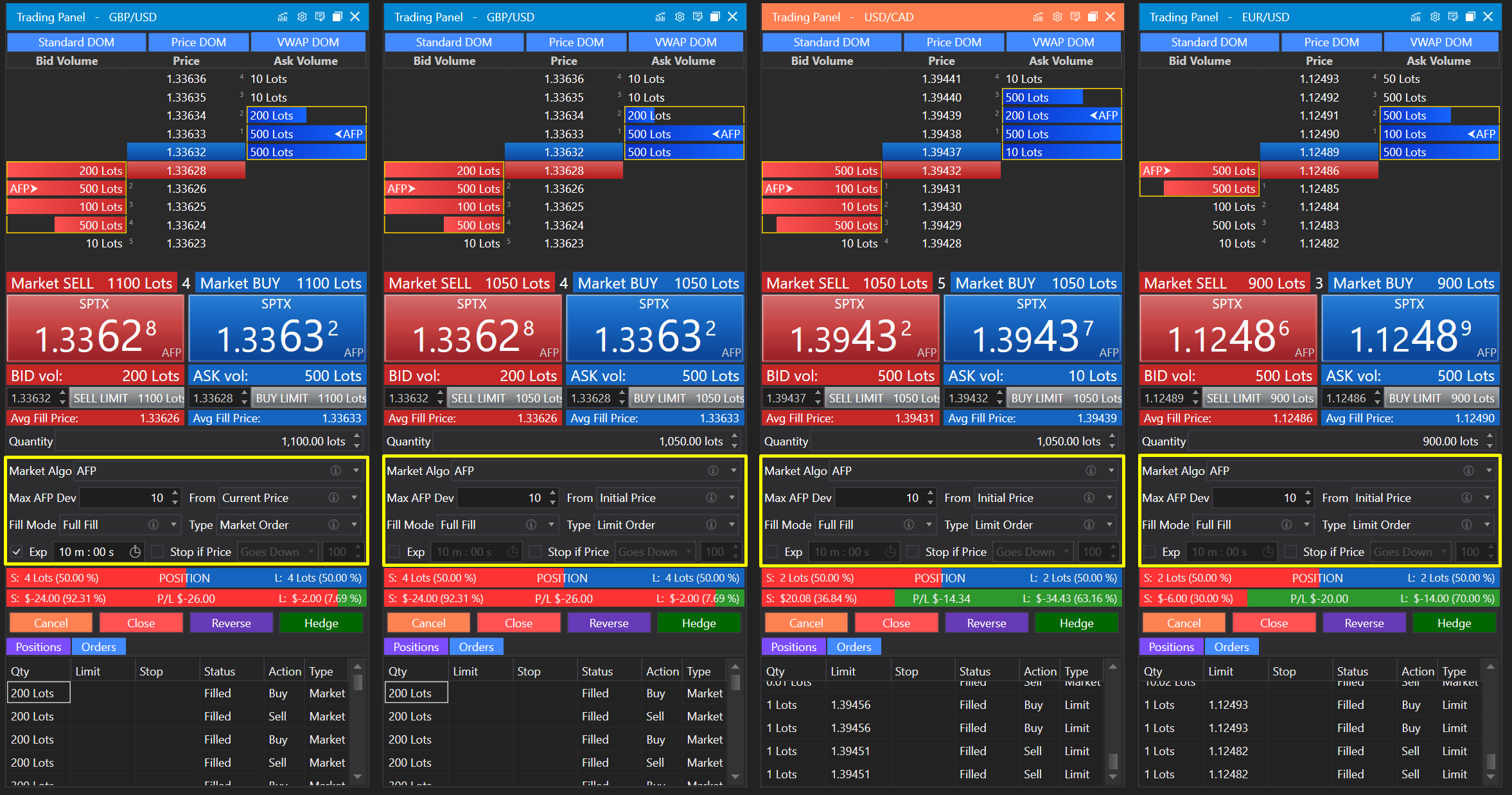Open the settings gear in the EUR/USD title bar
The height and width of the screenshot is (795, 1512).
pos(1435,17)
